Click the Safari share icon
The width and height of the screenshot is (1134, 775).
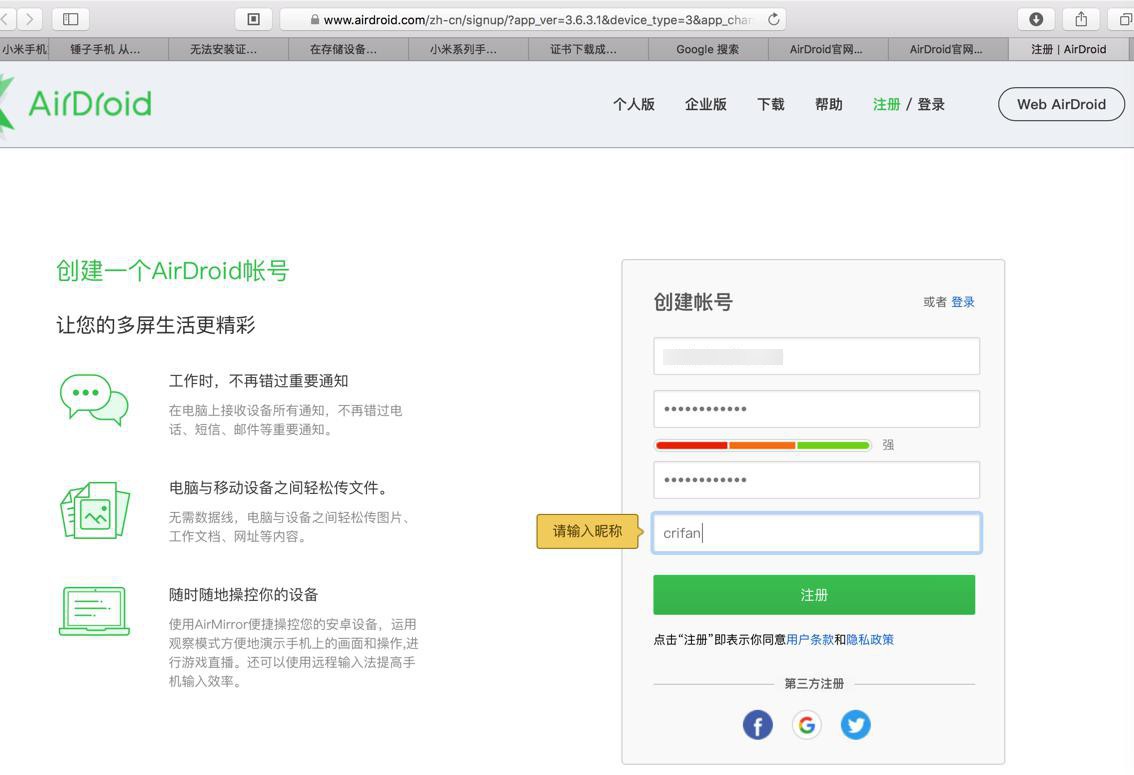point(1081,19)
